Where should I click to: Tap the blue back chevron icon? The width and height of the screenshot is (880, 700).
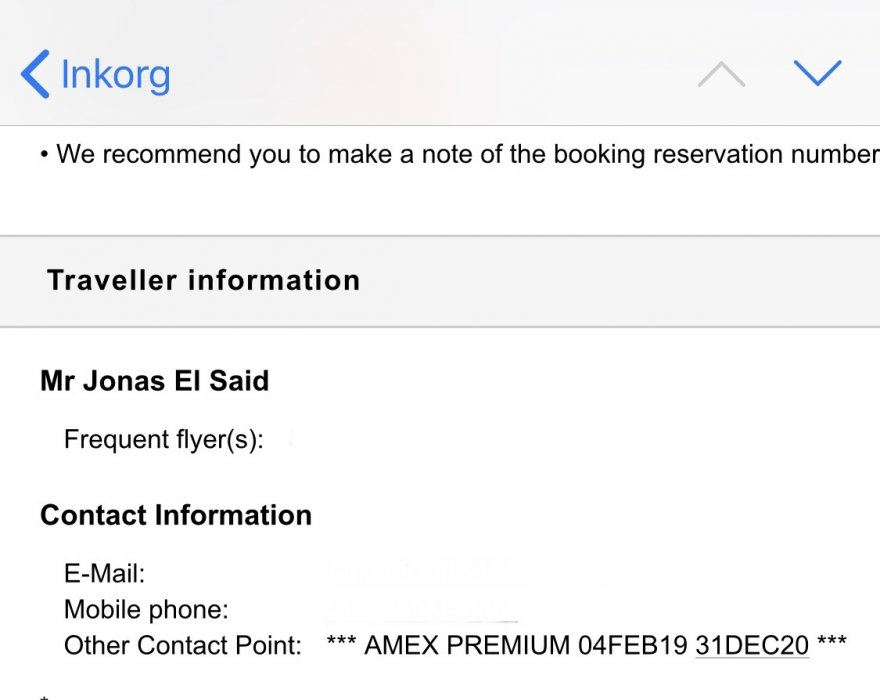point(35,75)
